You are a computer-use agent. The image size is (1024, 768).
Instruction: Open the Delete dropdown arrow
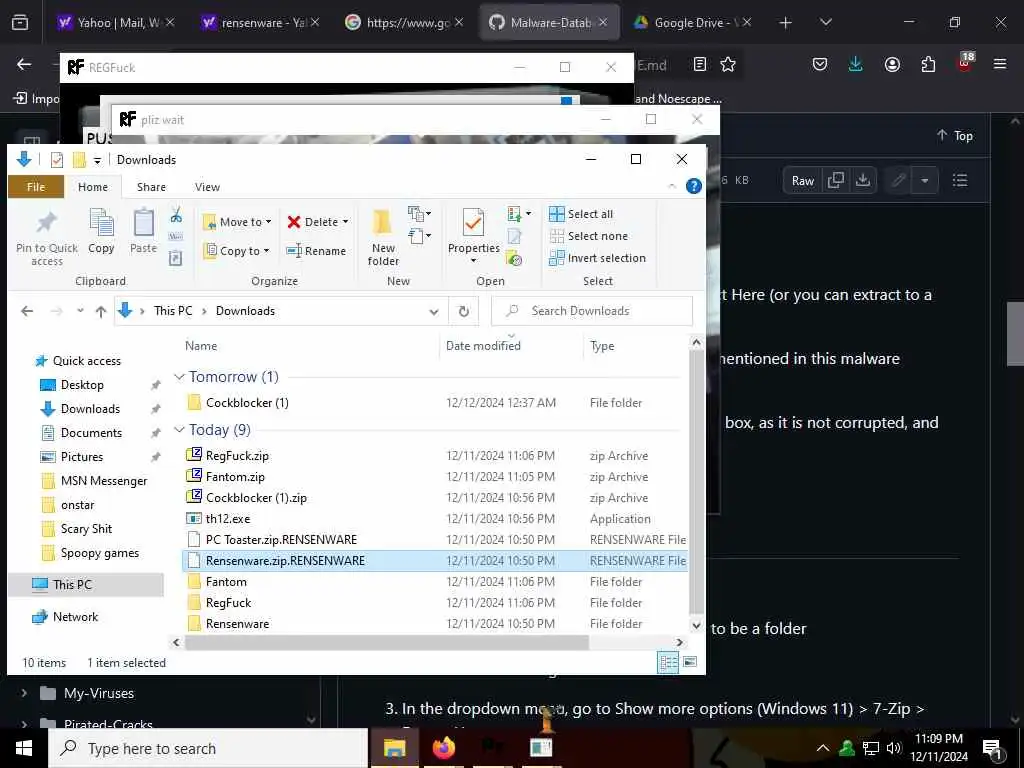345,222
